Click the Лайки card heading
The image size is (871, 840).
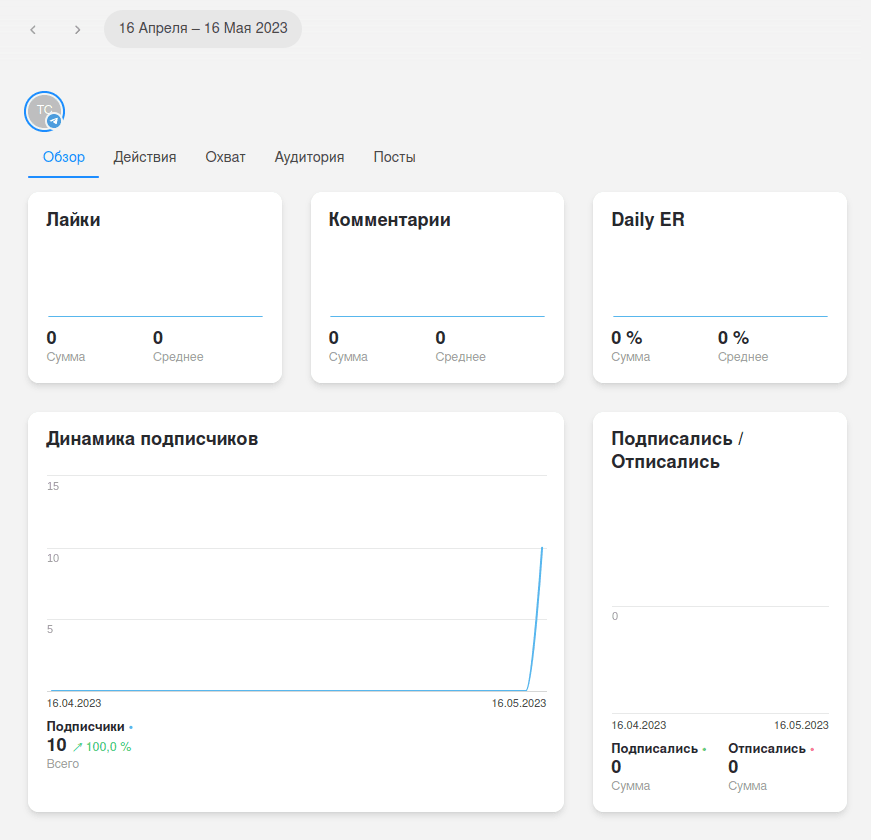[73, 220]
